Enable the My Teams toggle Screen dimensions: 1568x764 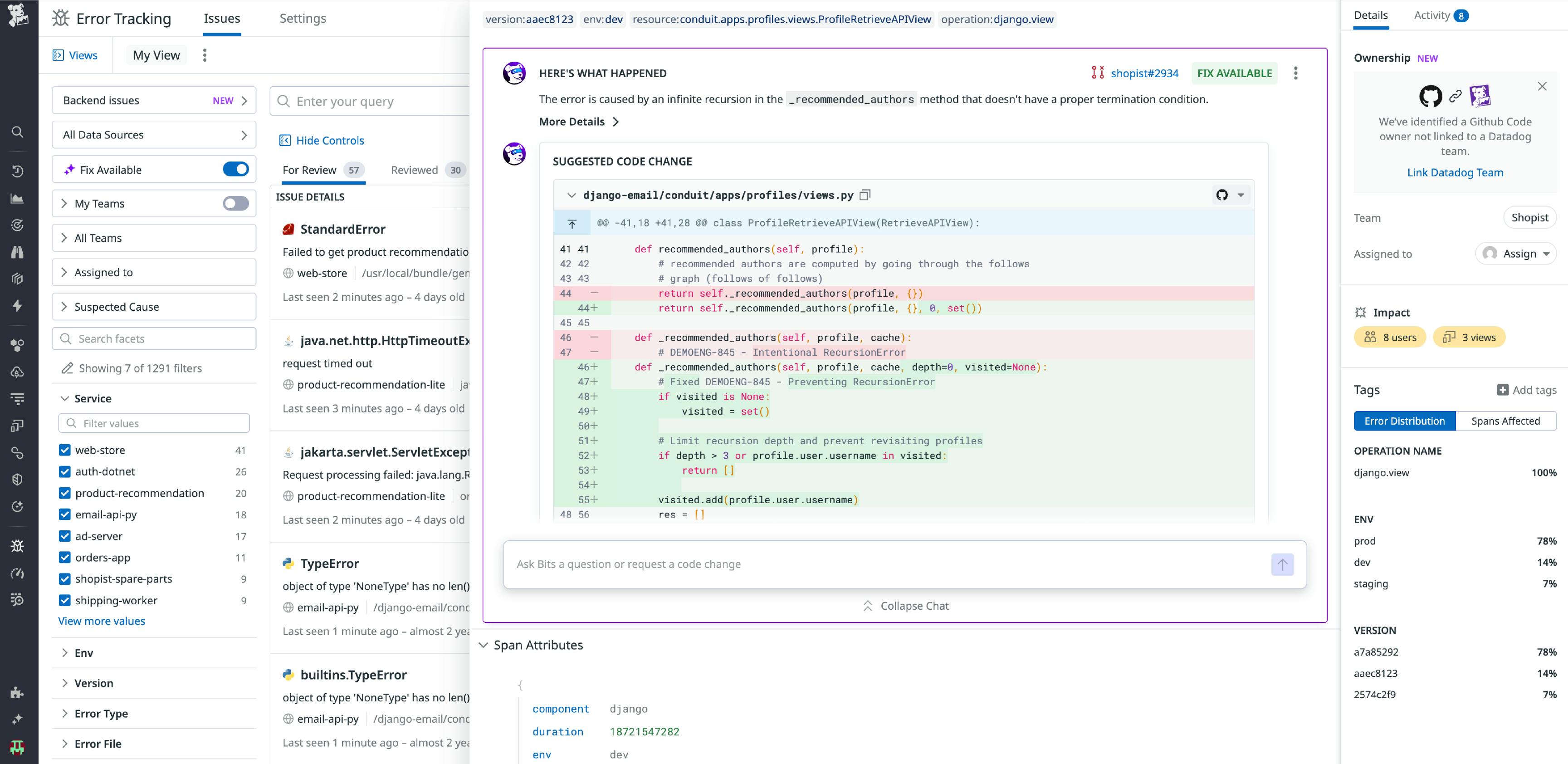[236, 203]
